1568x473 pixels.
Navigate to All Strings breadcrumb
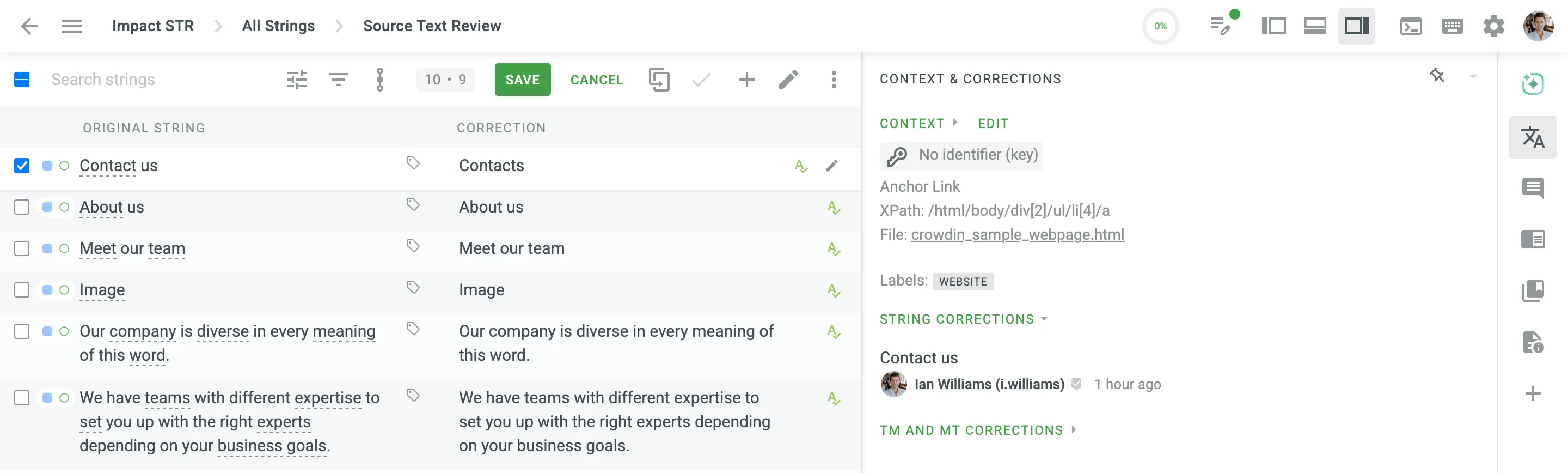coord(278,26)
